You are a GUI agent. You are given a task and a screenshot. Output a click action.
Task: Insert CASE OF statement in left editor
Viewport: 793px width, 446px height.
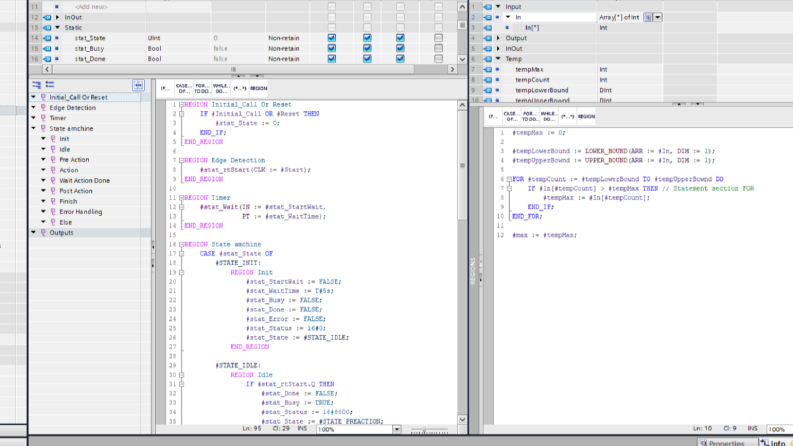coord(183,88)
